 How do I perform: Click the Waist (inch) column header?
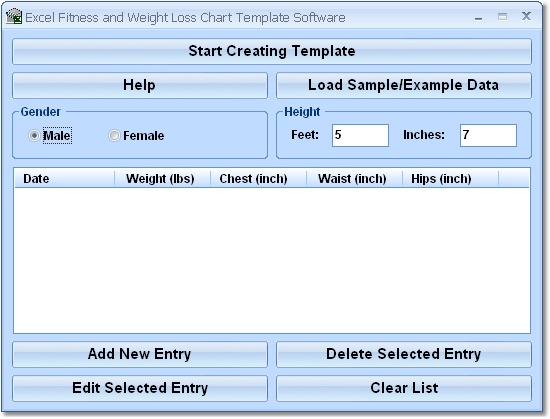pos(354,178)
